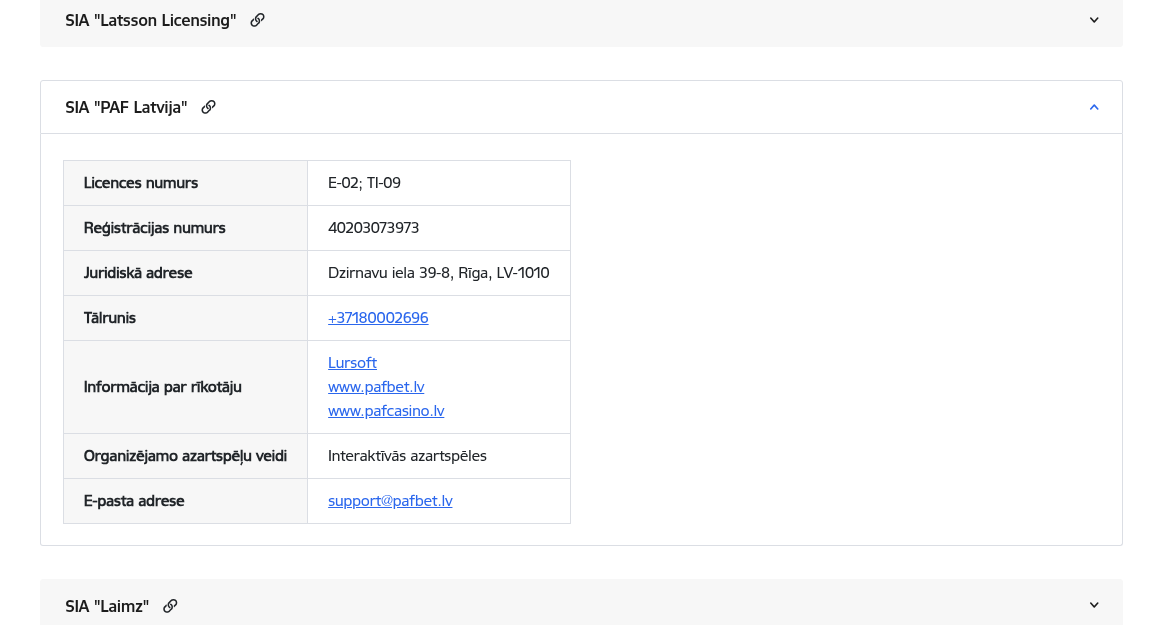
Task: Click the Informācija par rīkotāju label
Action: pyautogui.click(x=162, y=386)
